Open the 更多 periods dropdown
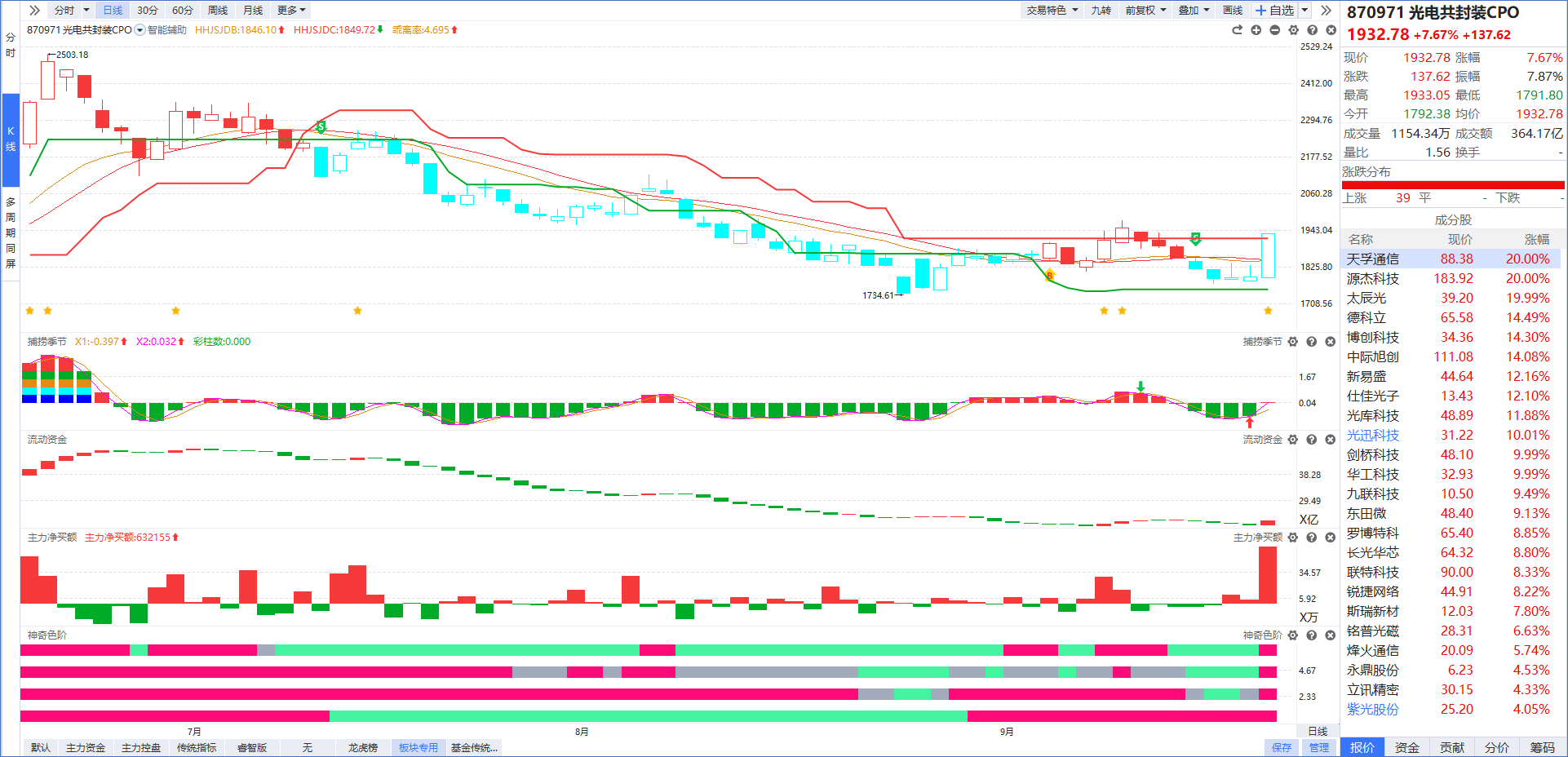This screenshot has height=757, width=1568. click(x=291, y=10)
